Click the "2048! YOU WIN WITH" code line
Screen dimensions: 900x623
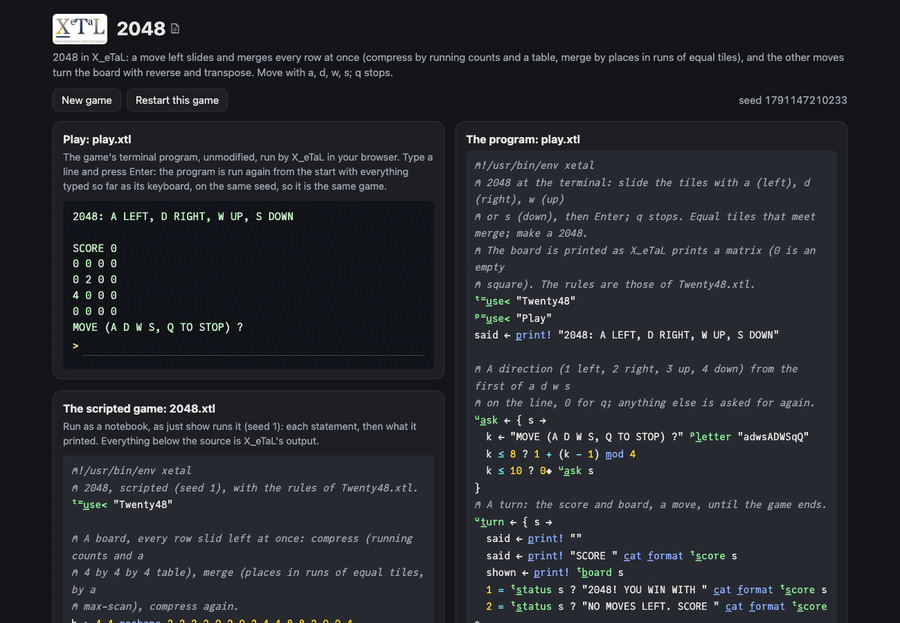[x=656, y=590]
